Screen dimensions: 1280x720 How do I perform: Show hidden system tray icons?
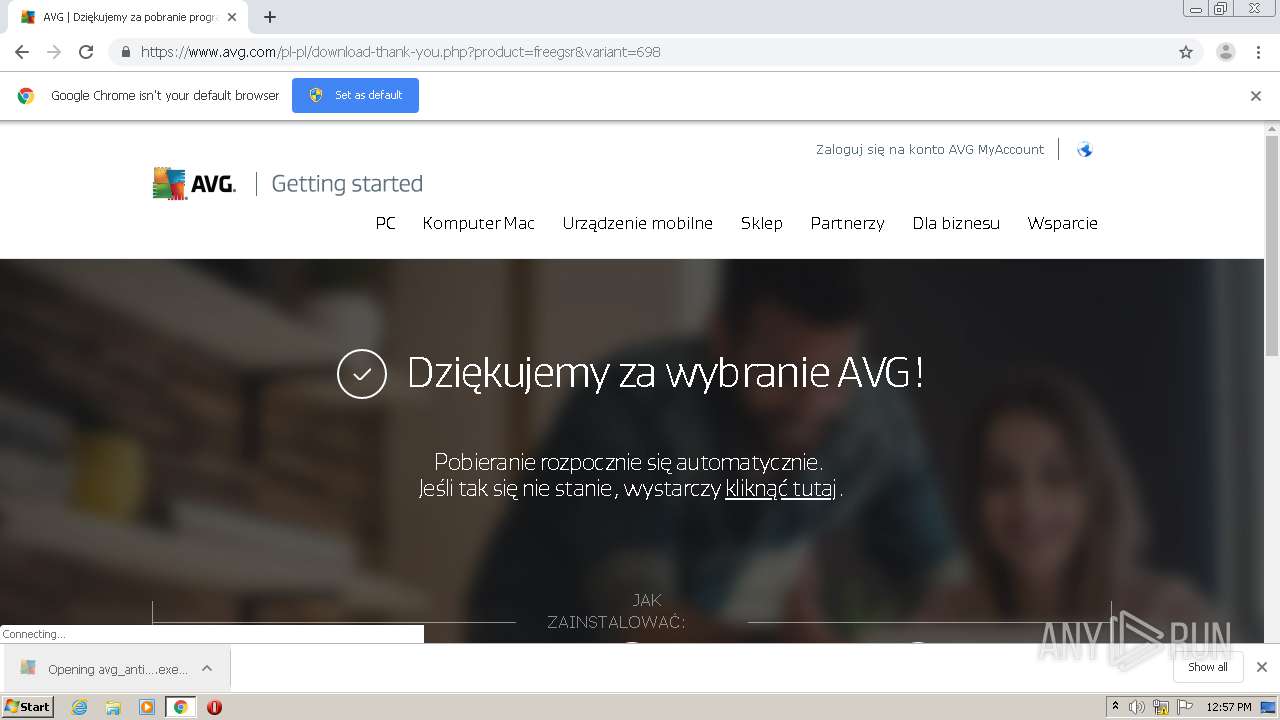coord(1116,707)
